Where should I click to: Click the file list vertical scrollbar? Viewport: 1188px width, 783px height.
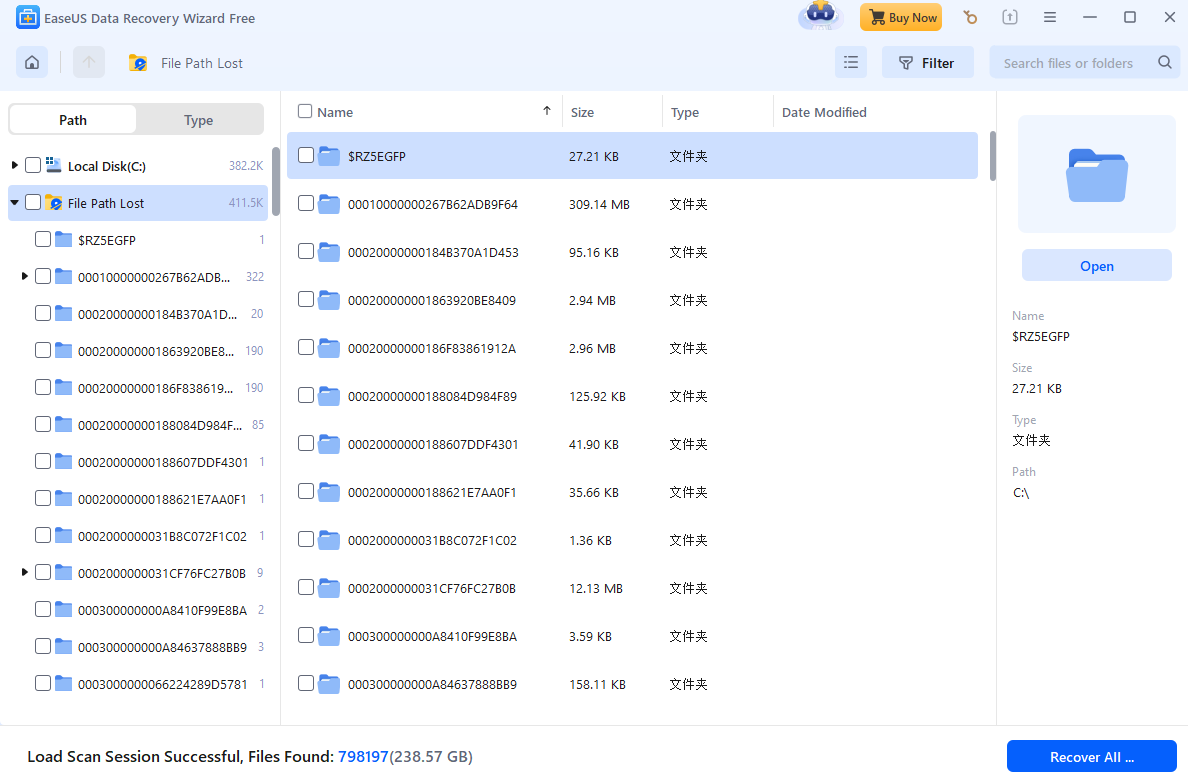[993, 155]
